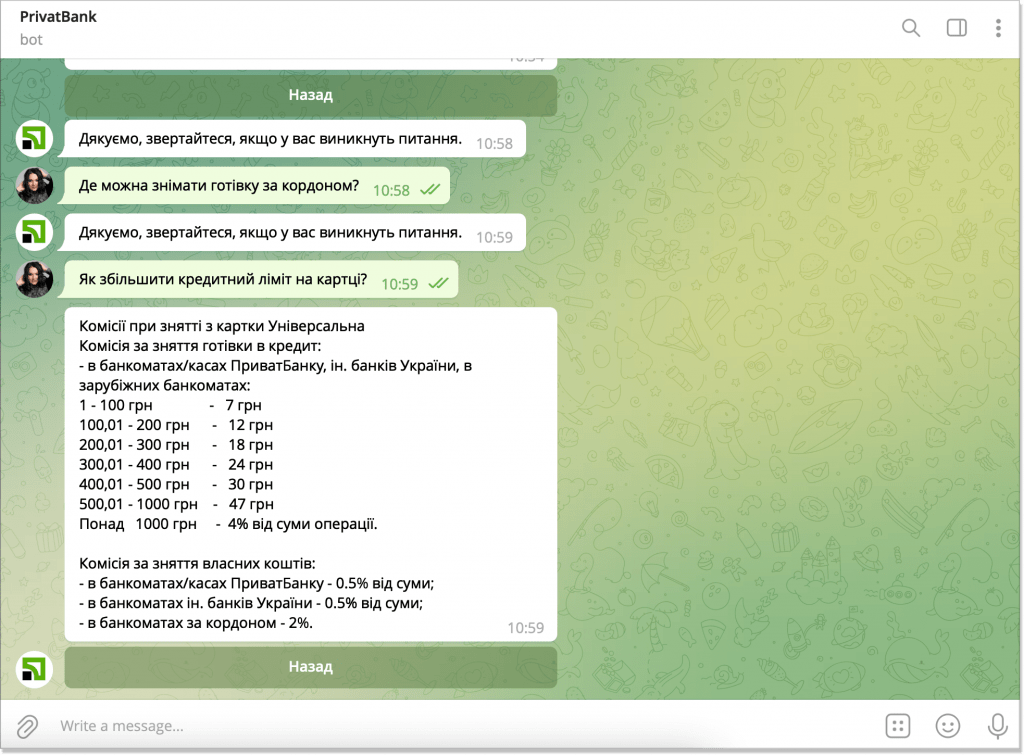This screenshot has height=755, width=1024.
Task: Click the PrivatBank avatar beside the 10:59 thank-you message
Action: pos(34,232)
